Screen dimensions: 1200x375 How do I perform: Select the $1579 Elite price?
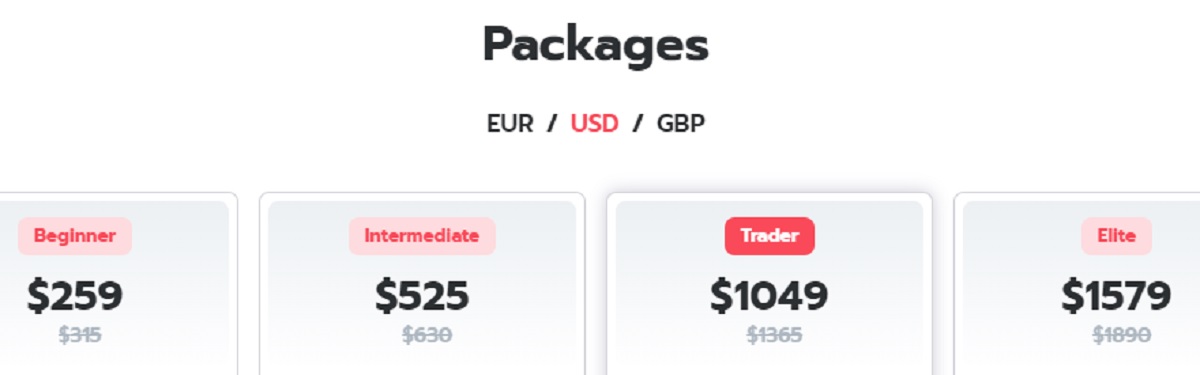pyautogui.click(x=1116, y=295)
